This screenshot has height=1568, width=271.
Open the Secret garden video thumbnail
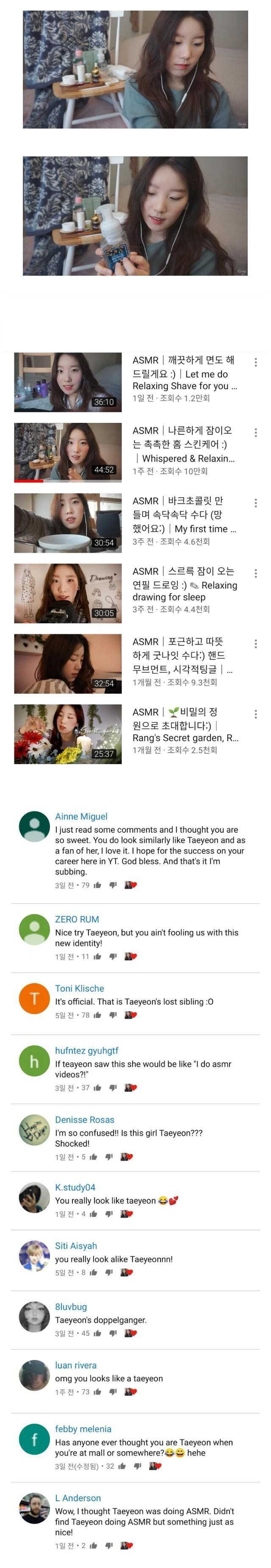[x=68, y=734]
